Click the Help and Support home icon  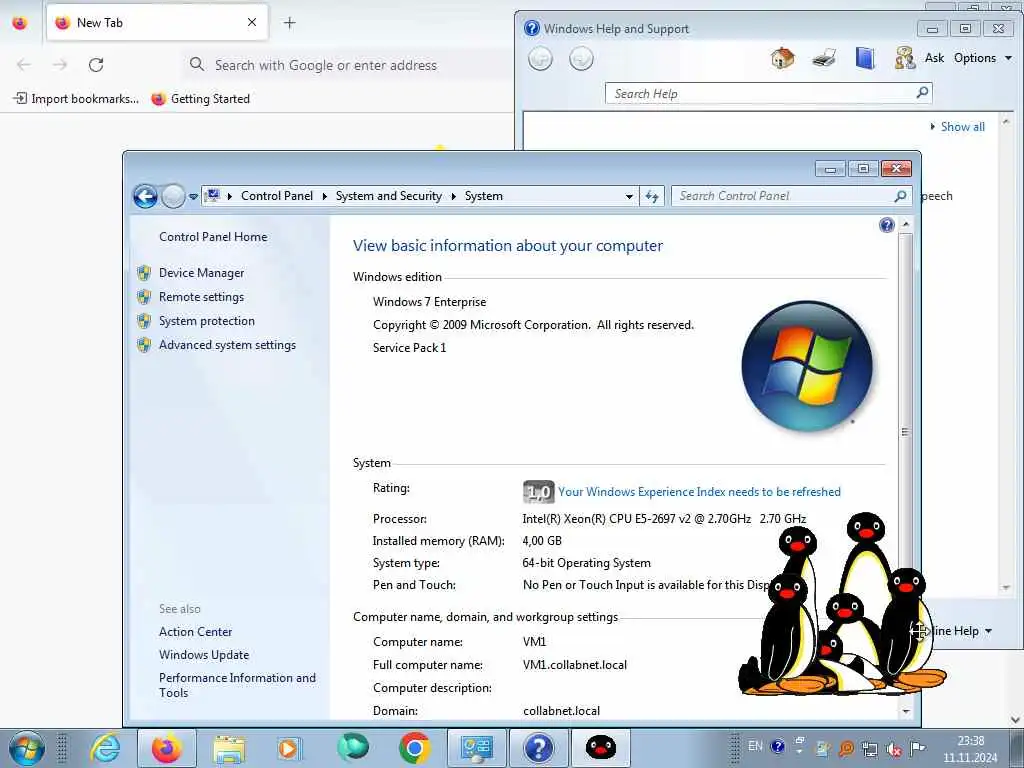pyautogui.click(x=782, y=58)
